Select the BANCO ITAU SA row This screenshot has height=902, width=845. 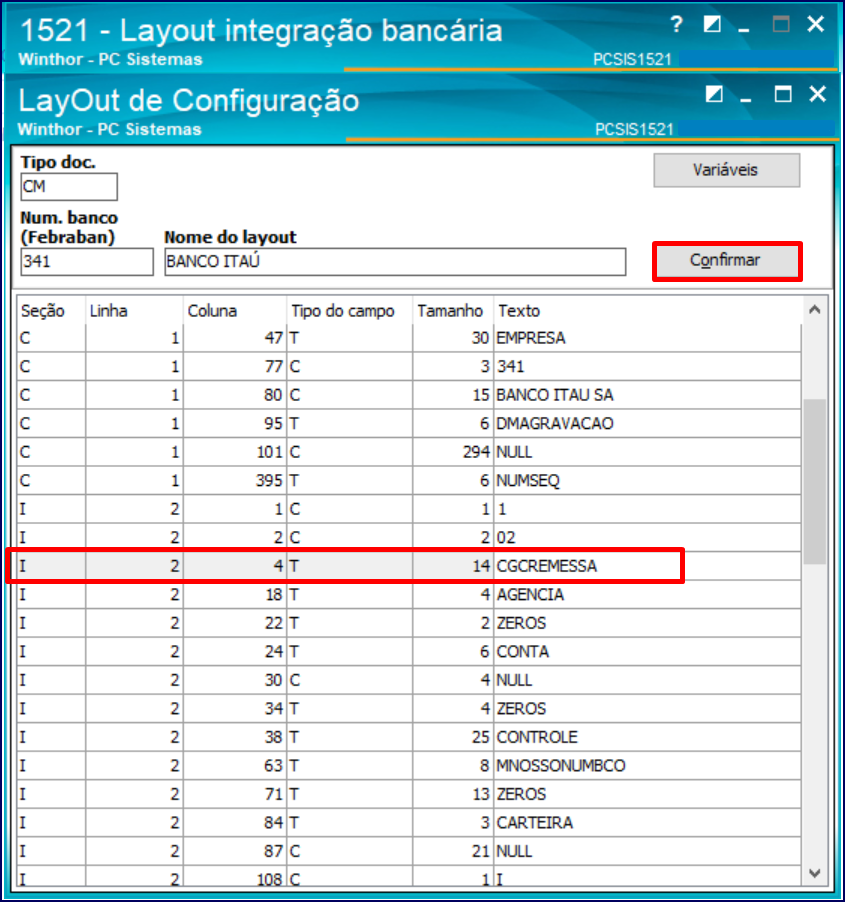pos(409,395)
